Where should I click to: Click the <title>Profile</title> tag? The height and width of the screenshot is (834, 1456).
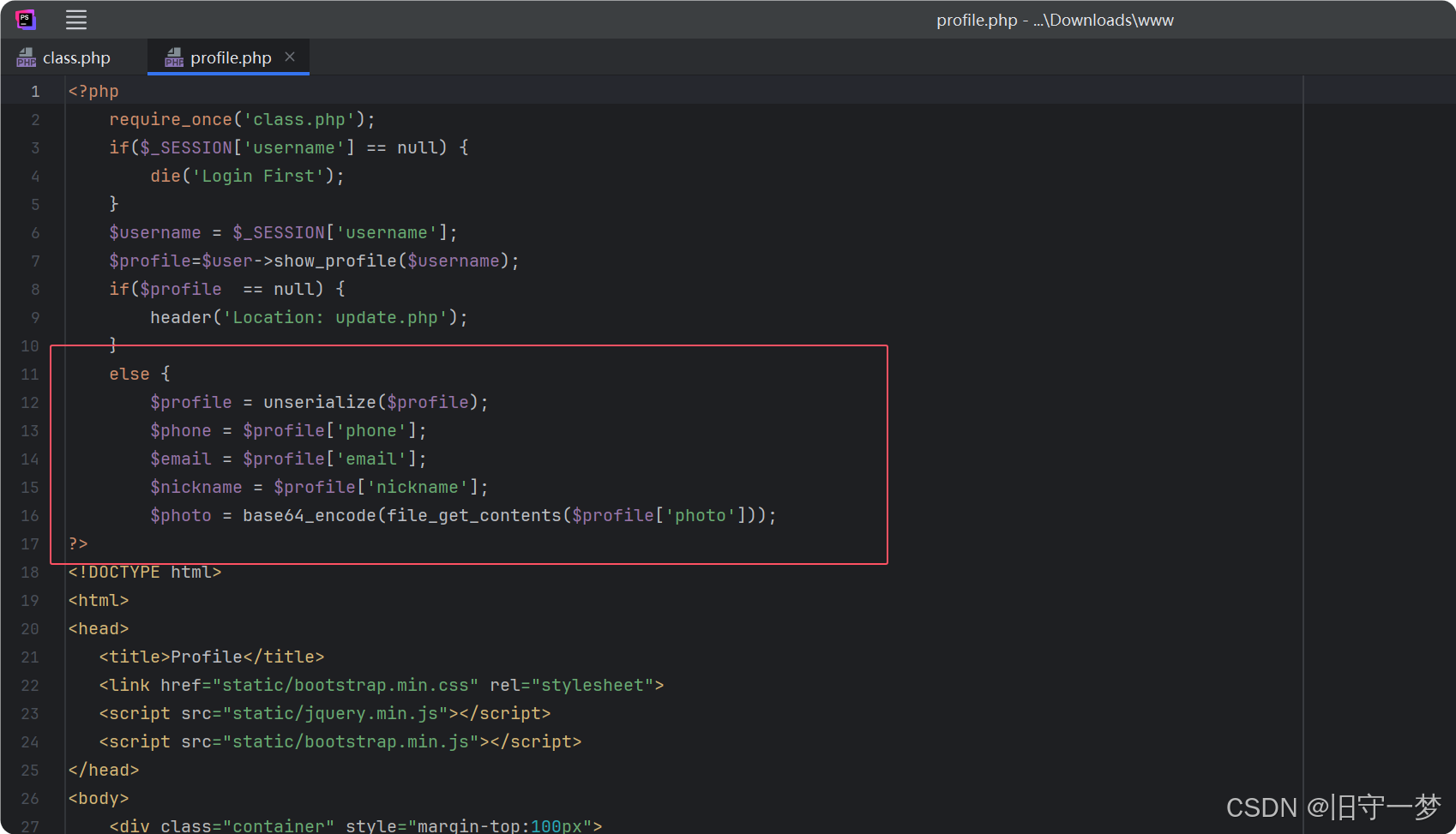212,657
